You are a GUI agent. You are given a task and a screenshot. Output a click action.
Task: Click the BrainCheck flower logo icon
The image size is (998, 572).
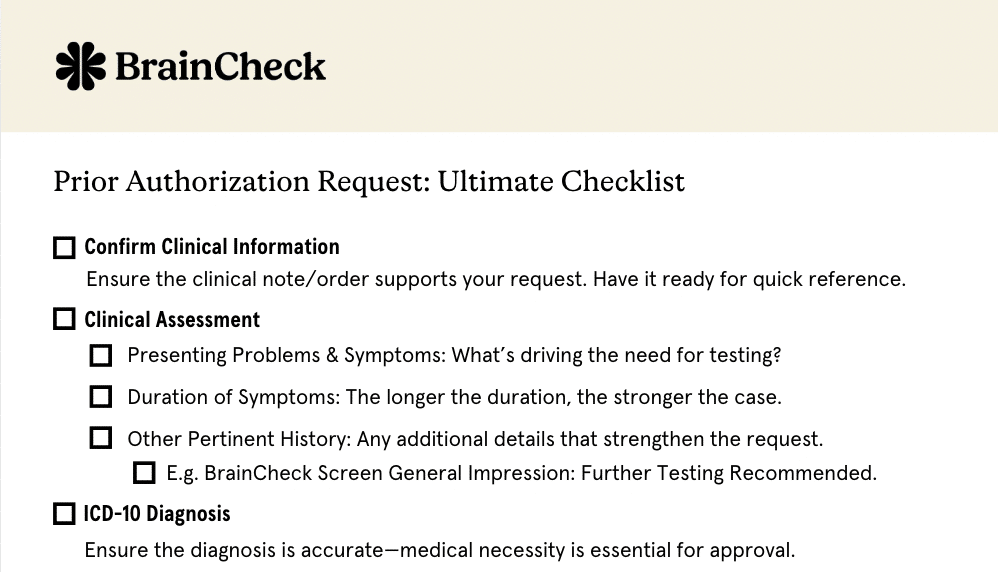pos(80,66)
